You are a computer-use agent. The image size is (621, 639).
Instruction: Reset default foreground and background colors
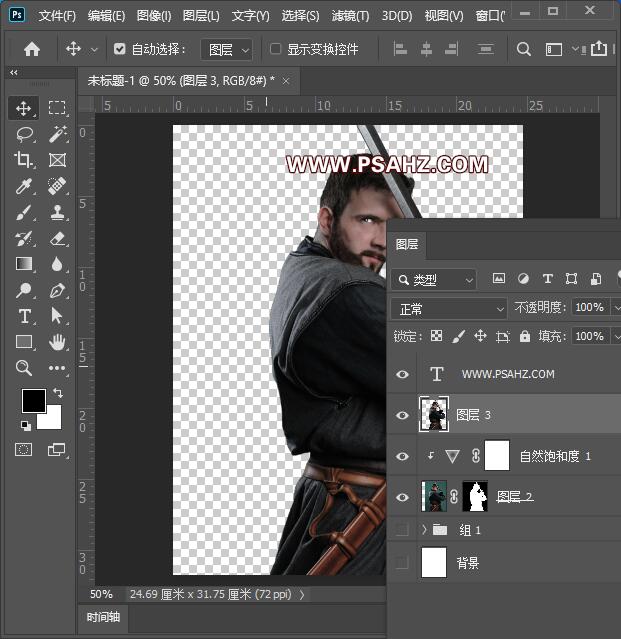pyautogui.click(x=25, y=425)
